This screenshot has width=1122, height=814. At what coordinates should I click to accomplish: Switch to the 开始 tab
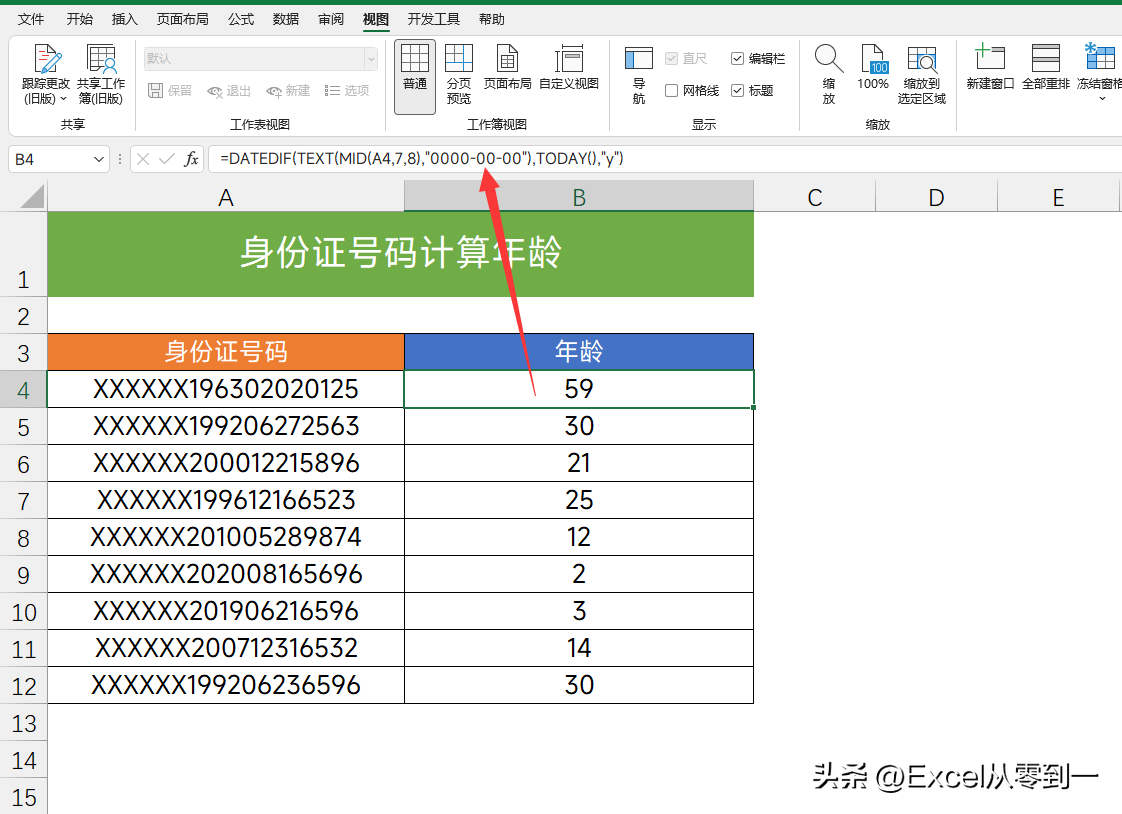(x=79, y=19)
